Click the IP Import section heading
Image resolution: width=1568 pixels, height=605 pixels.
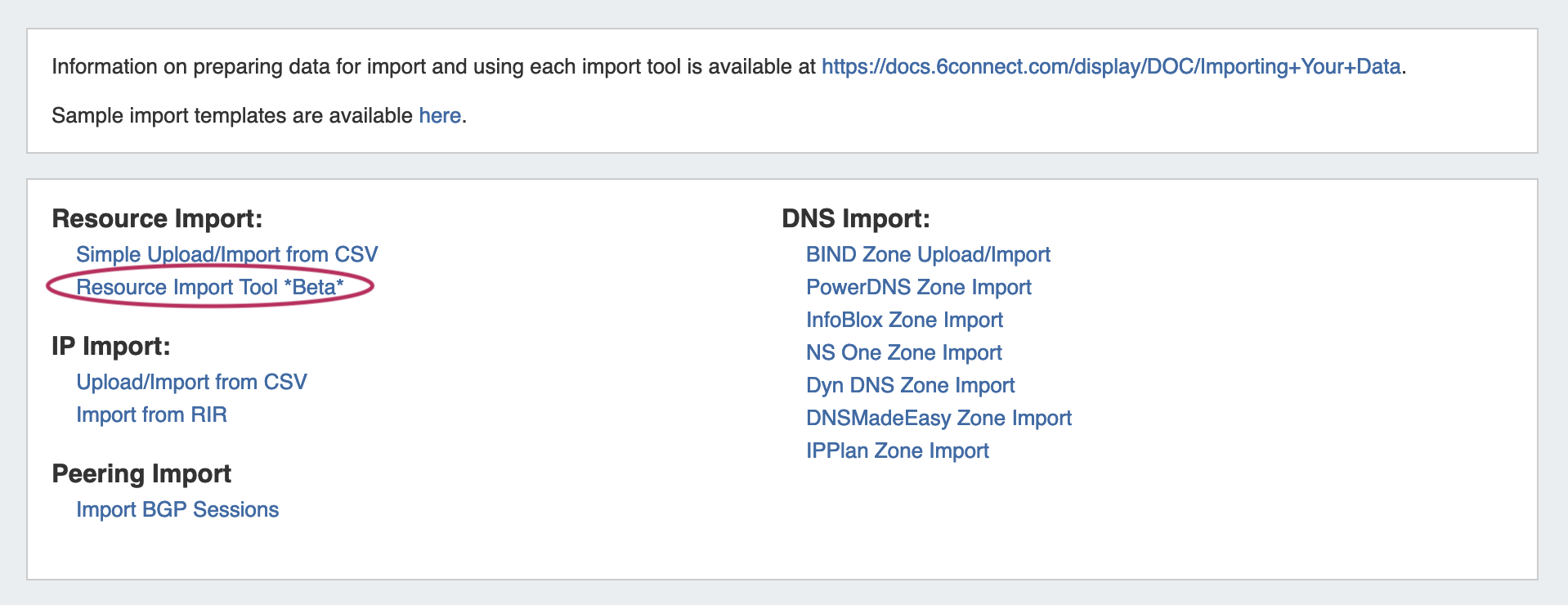pos(110,347)
